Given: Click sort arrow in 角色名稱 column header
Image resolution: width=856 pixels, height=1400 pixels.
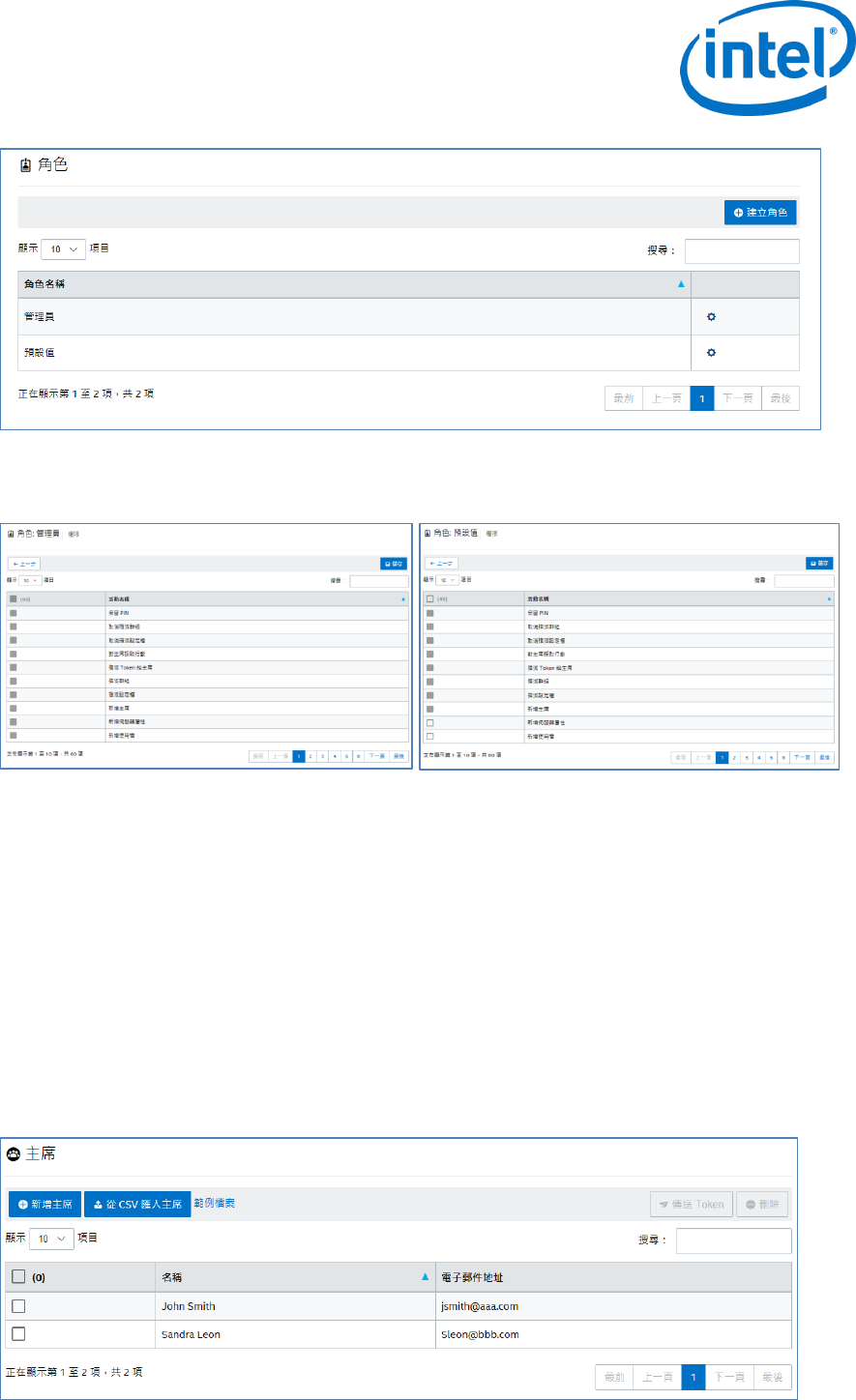Looking at the screenshot, I should [681, 284].
